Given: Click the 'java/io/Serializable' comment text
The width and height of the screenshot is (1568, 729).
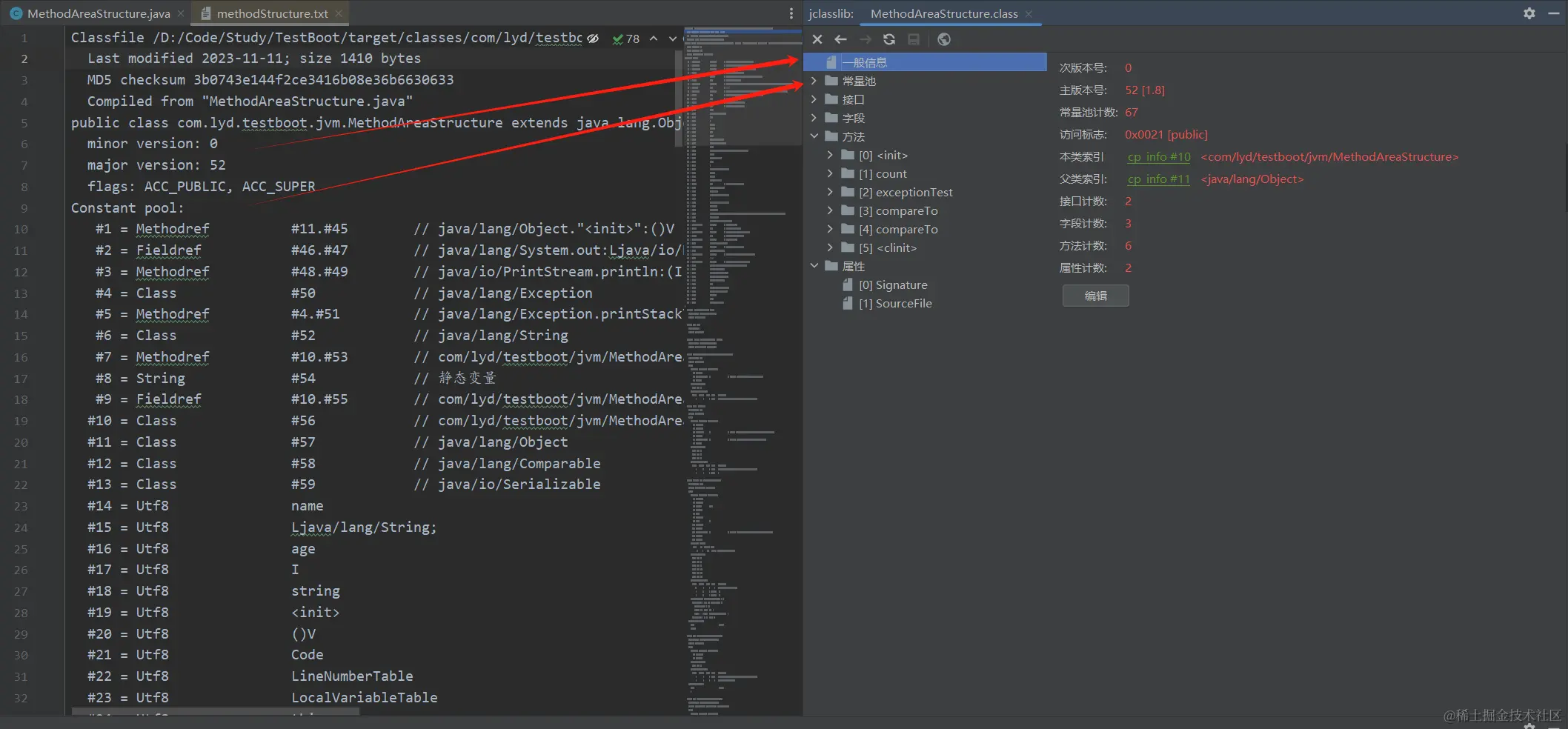Looking at the screenshot, I should coord(519,485).
